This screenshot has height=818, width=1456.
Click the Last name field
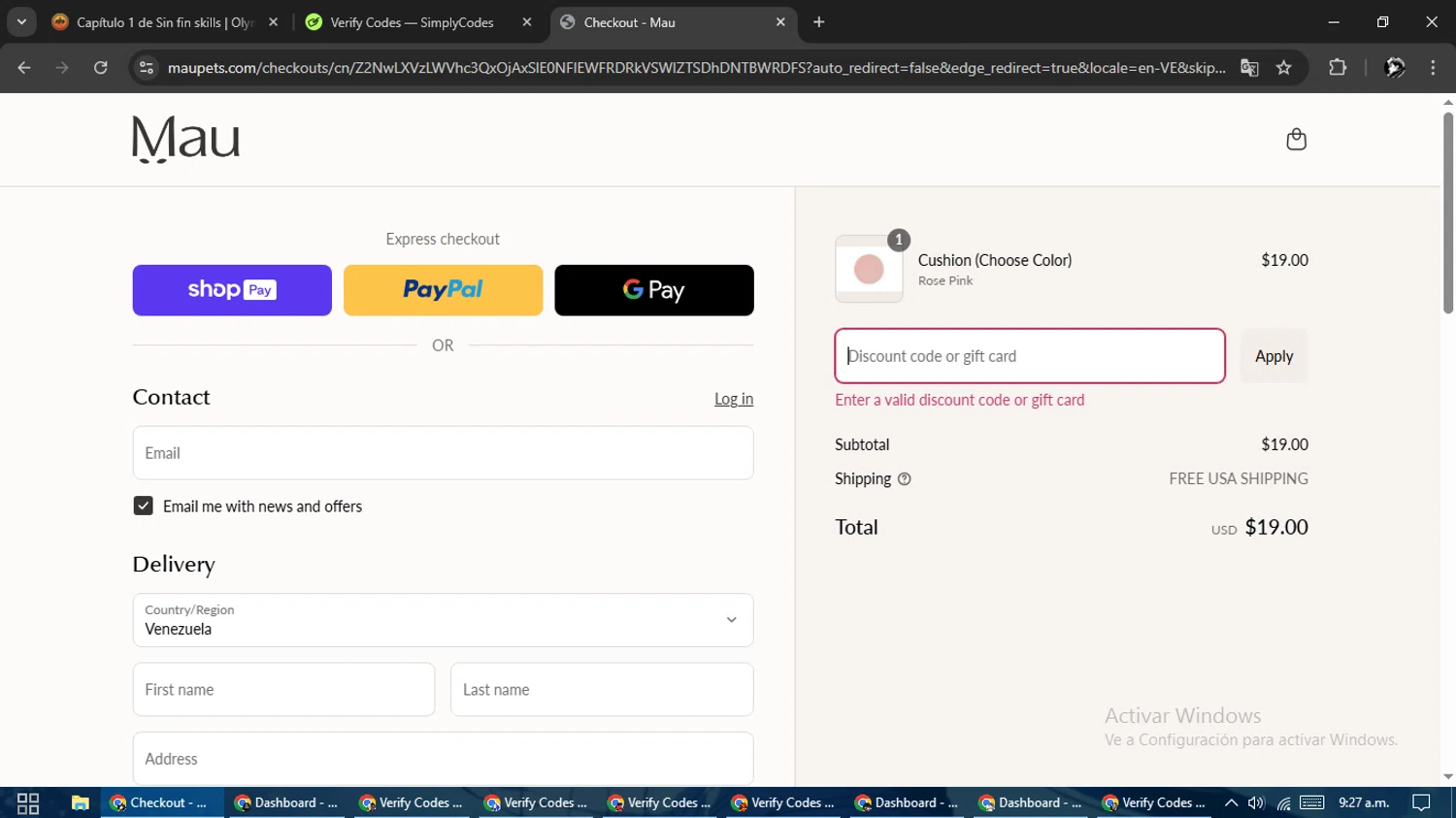coord(602,690)
